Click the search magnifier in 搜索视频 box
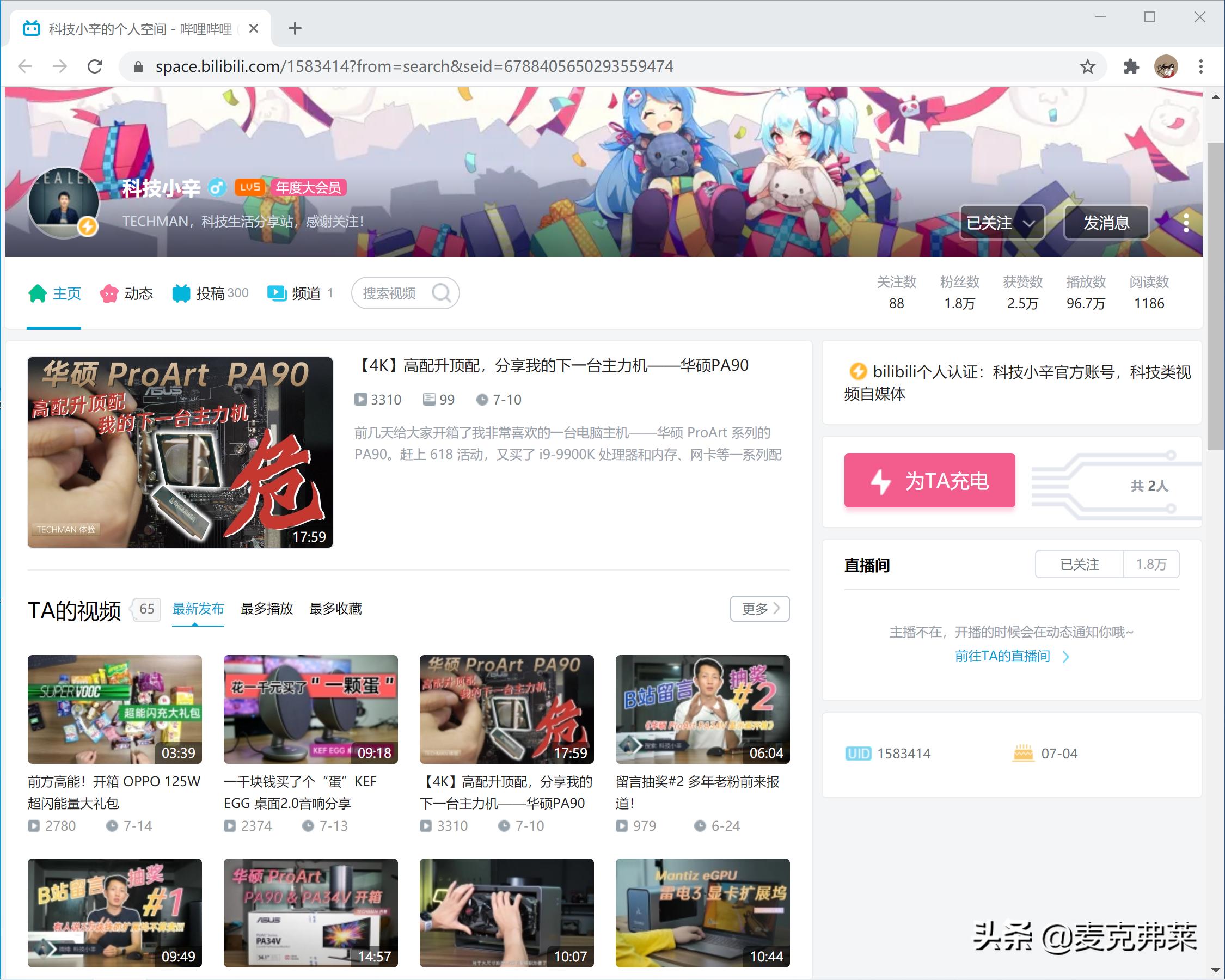The height and width of the screenshot is (980, 1225). pyautogui.click(x=442, y=293)
